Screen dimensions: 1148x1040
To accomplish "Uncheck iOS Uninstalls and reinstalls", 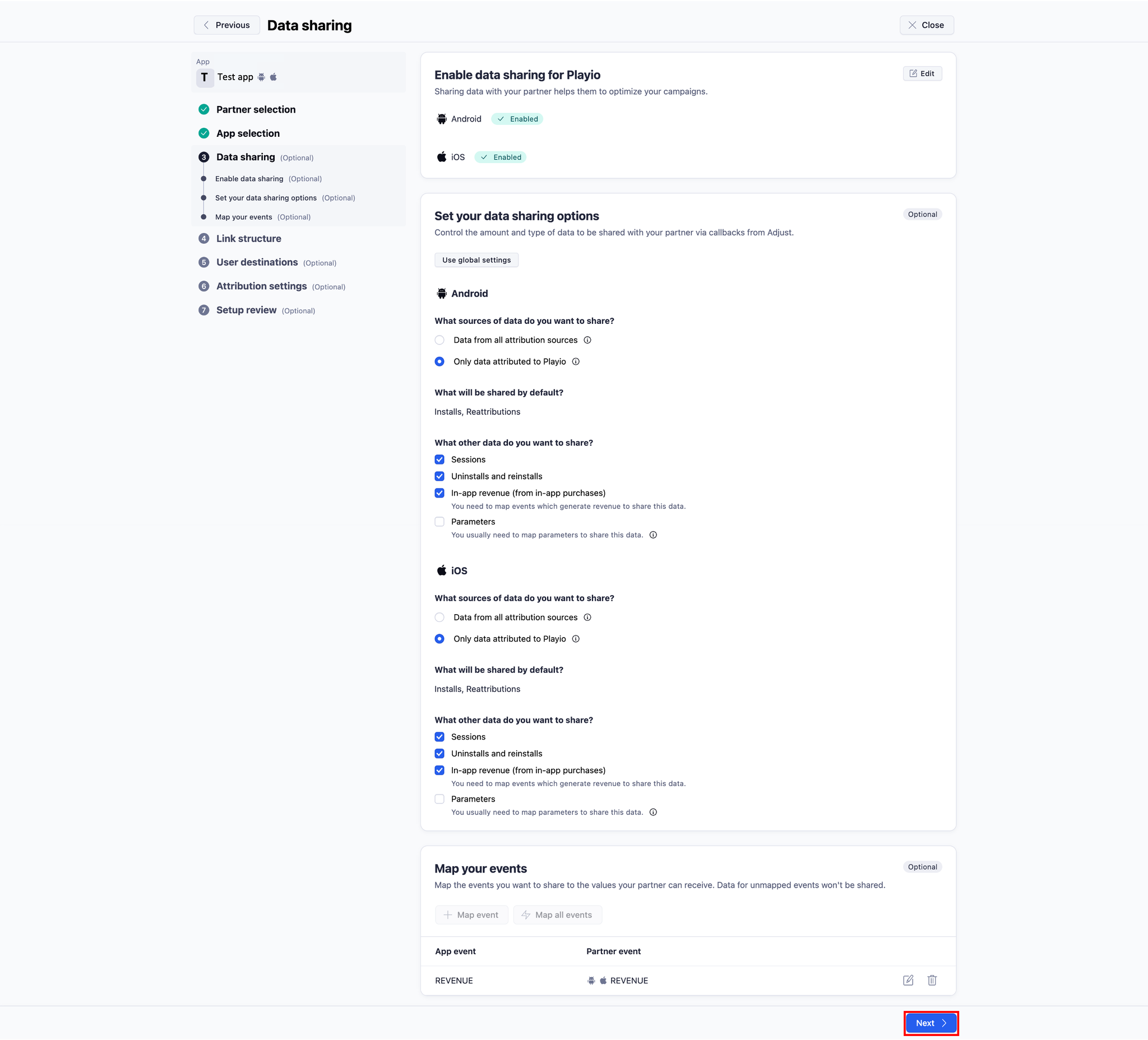I will (439, 753).
